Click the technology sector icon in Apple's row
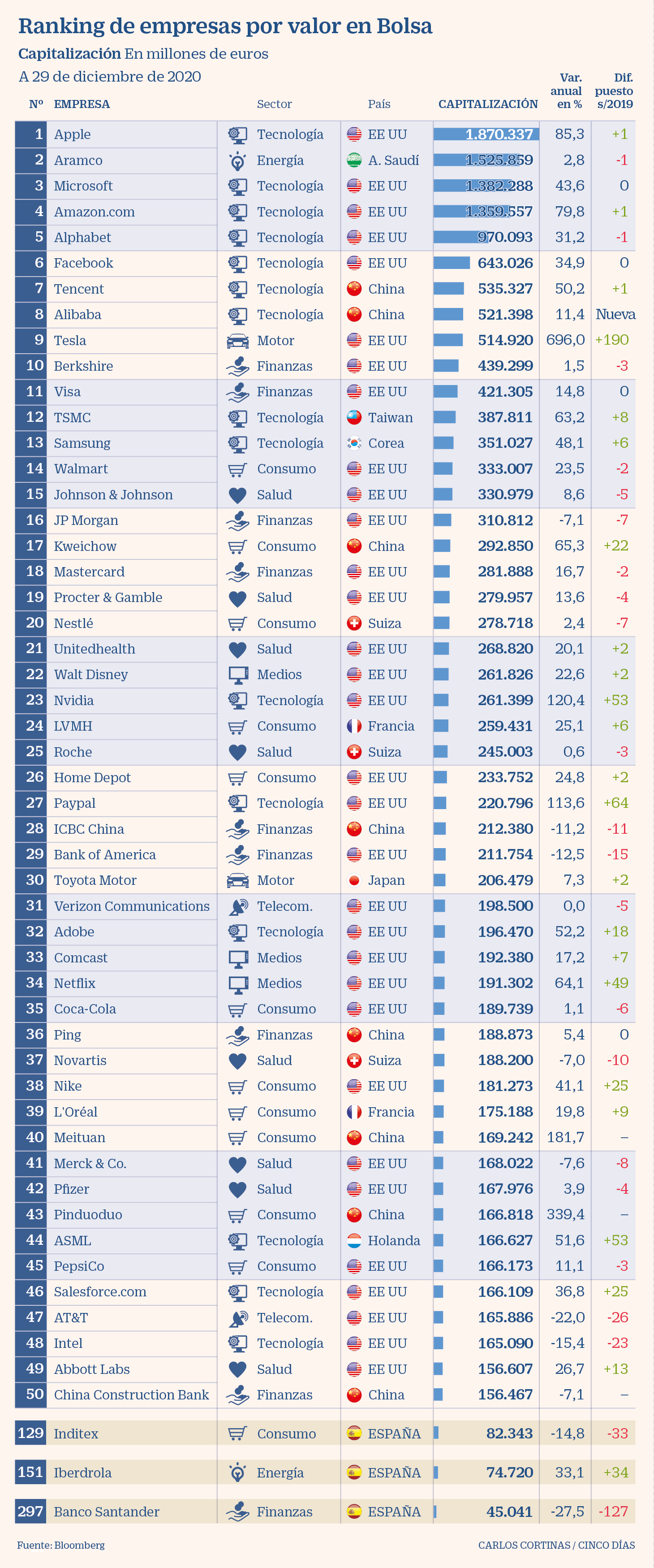Viewport: 654px width, 1568px height. [237, 134]
